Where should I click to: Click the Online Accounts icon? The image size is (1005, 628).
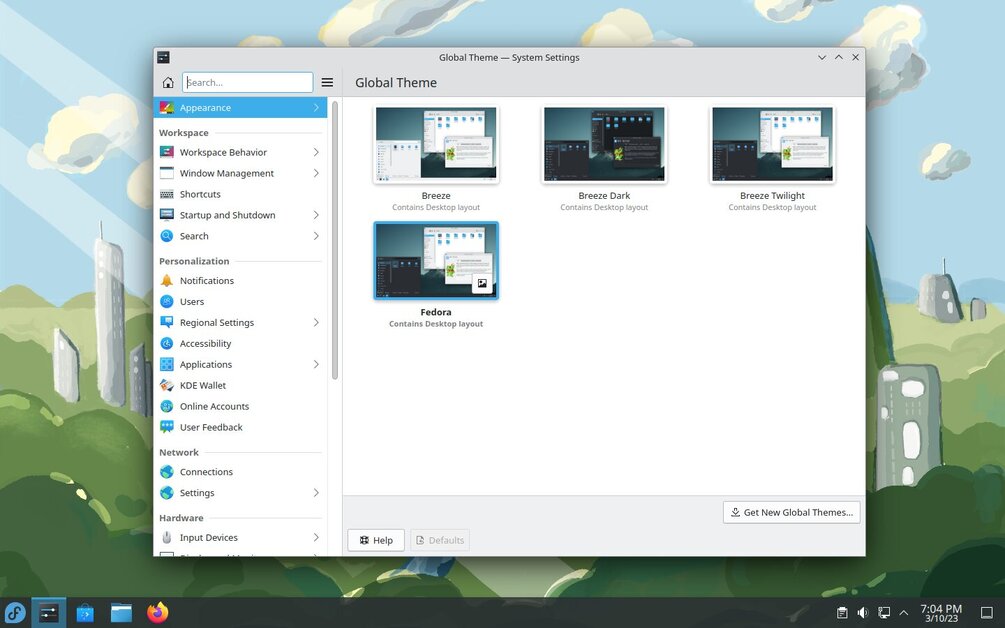click(x=167, y=406)
